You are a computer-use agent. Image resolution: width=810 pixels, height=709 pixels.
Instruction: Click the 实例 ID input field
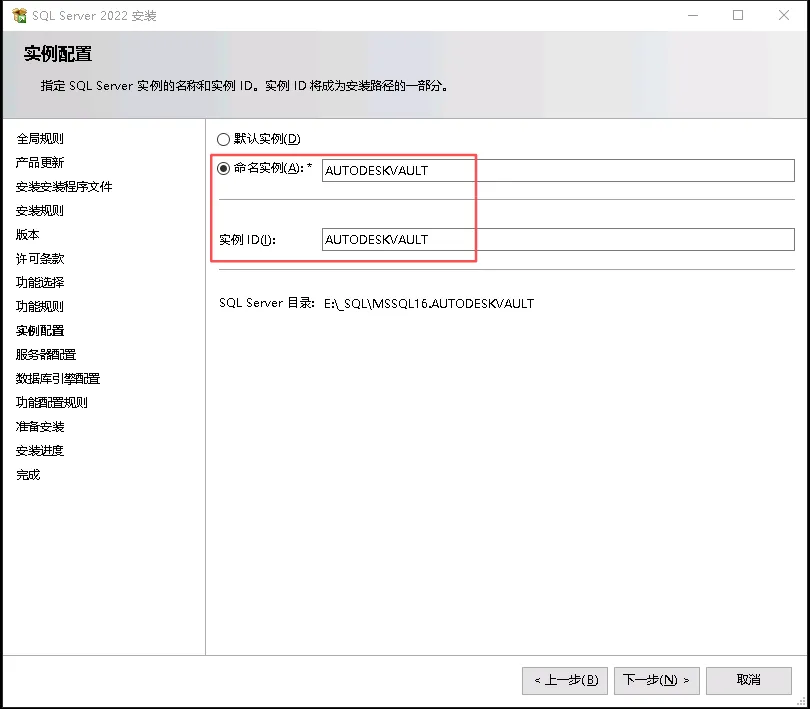pyautogui.click(x=557, y=240)
